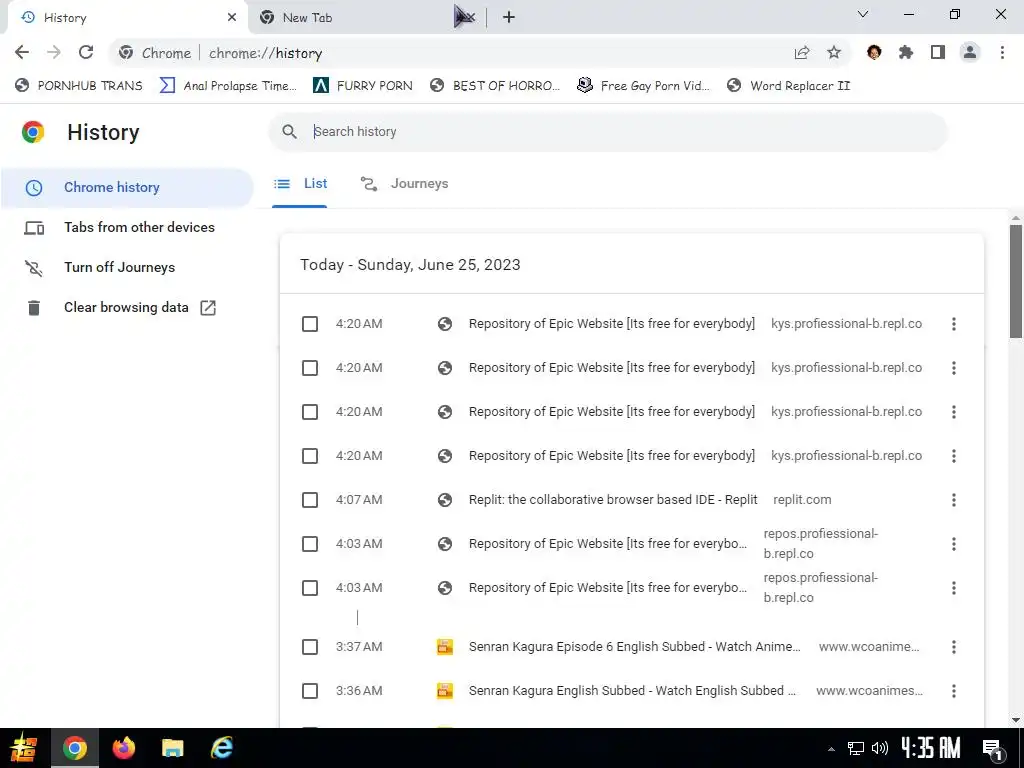The image size is (1024, 768).
Task: Open more actions for the 3:36 AM entry
Action: point(953,691)
